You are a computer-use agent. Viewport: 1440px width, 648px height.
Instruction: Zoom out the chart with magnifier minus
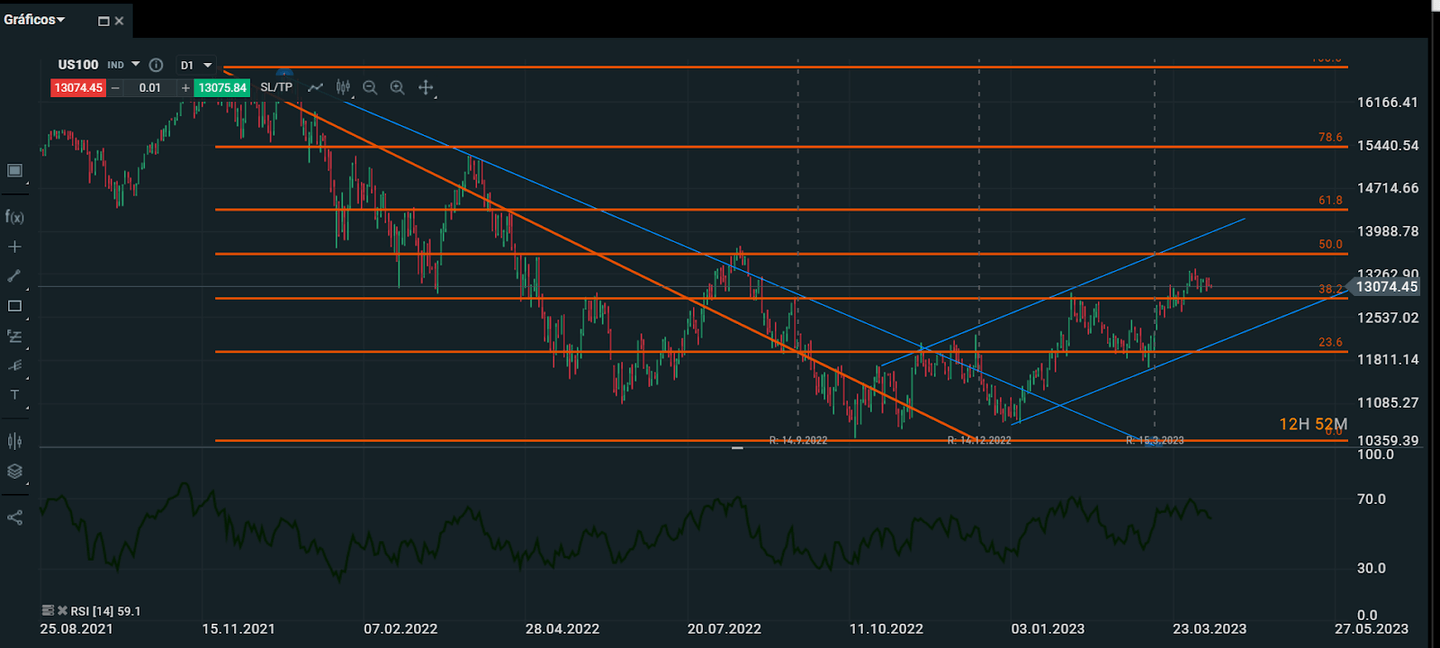tap(370, 88)
